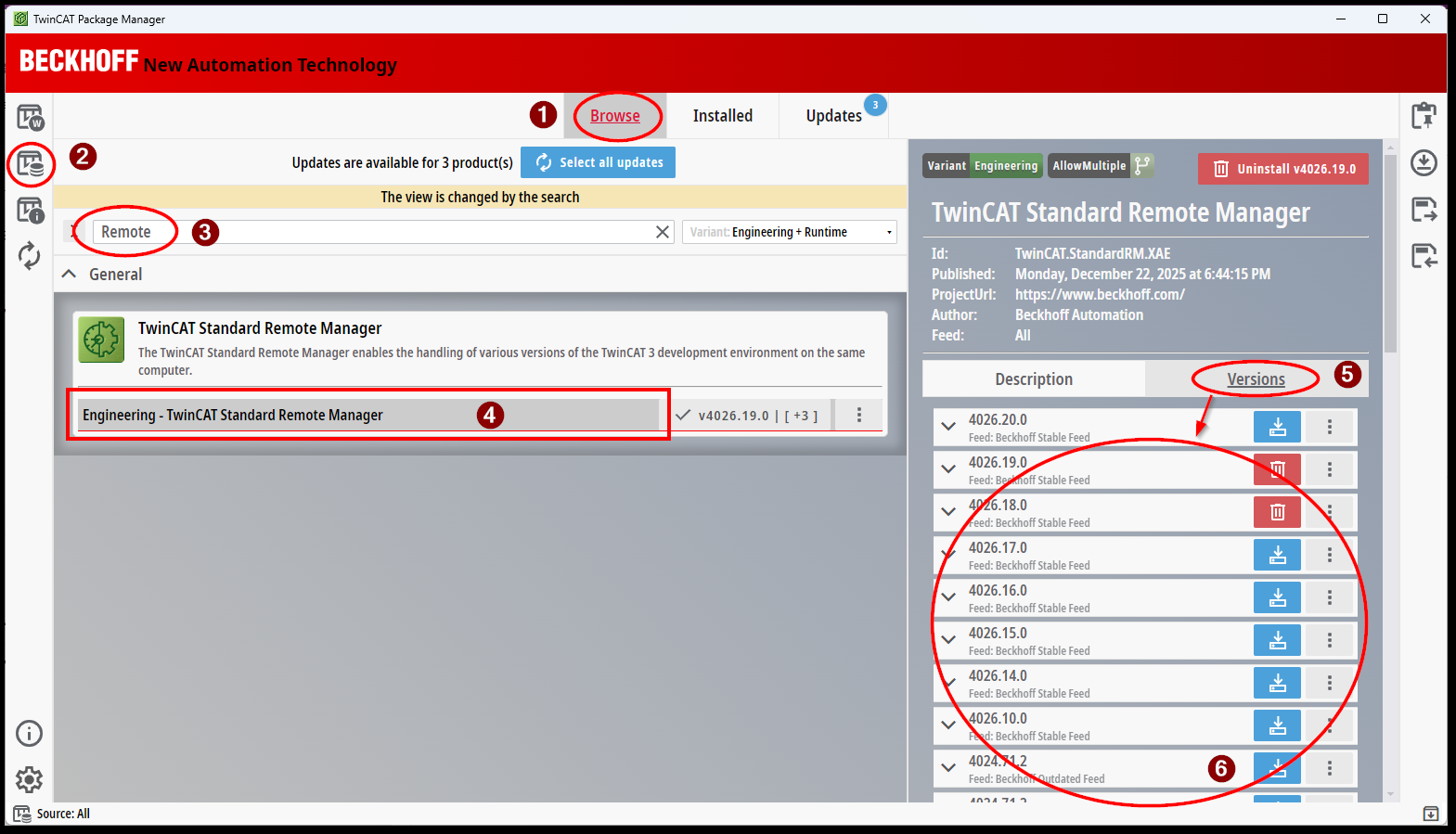Expand details of version 4026.16.0
1456x834 pixels.
[x=948, y=597]
